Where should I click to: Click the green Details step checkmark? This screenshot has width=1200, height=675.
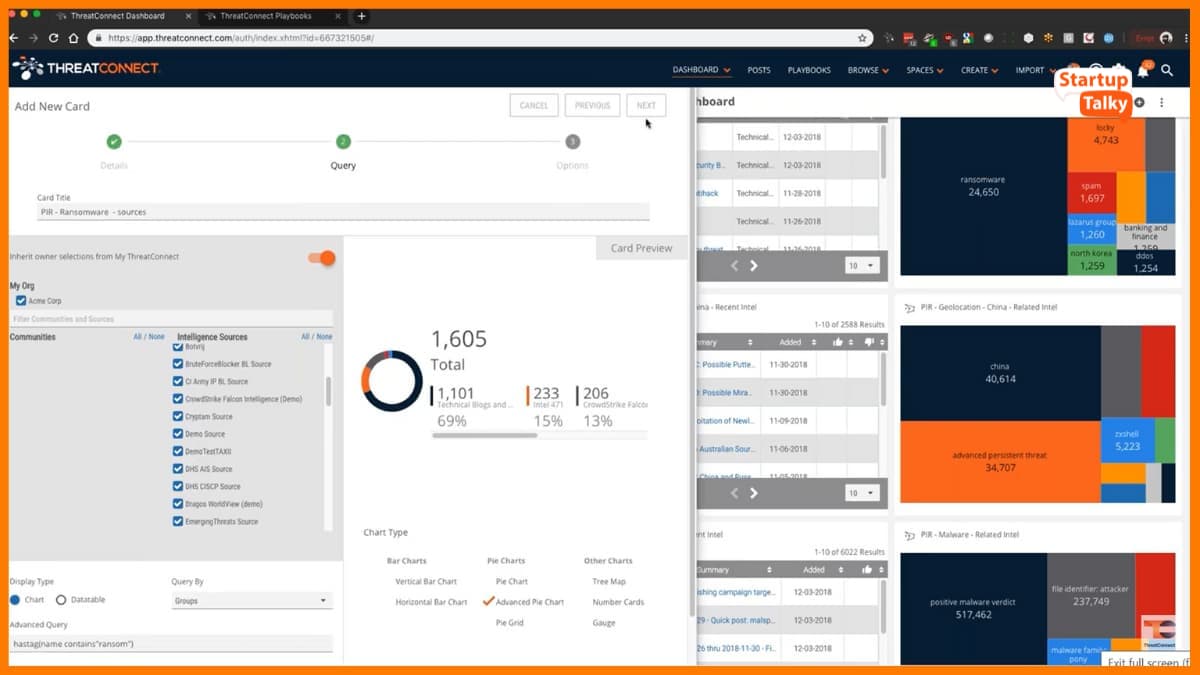tap(114, 142)
